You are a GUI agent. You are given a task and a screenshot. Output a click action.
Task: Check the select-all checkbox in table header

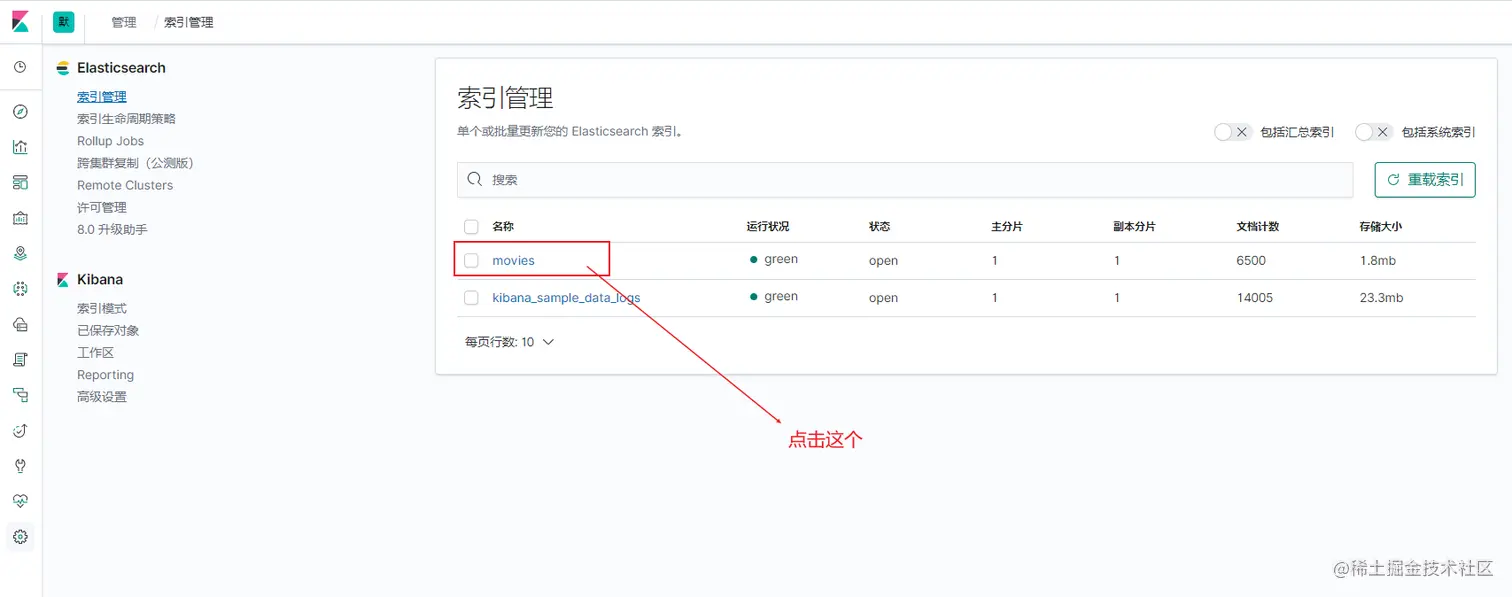click(471, 227)
